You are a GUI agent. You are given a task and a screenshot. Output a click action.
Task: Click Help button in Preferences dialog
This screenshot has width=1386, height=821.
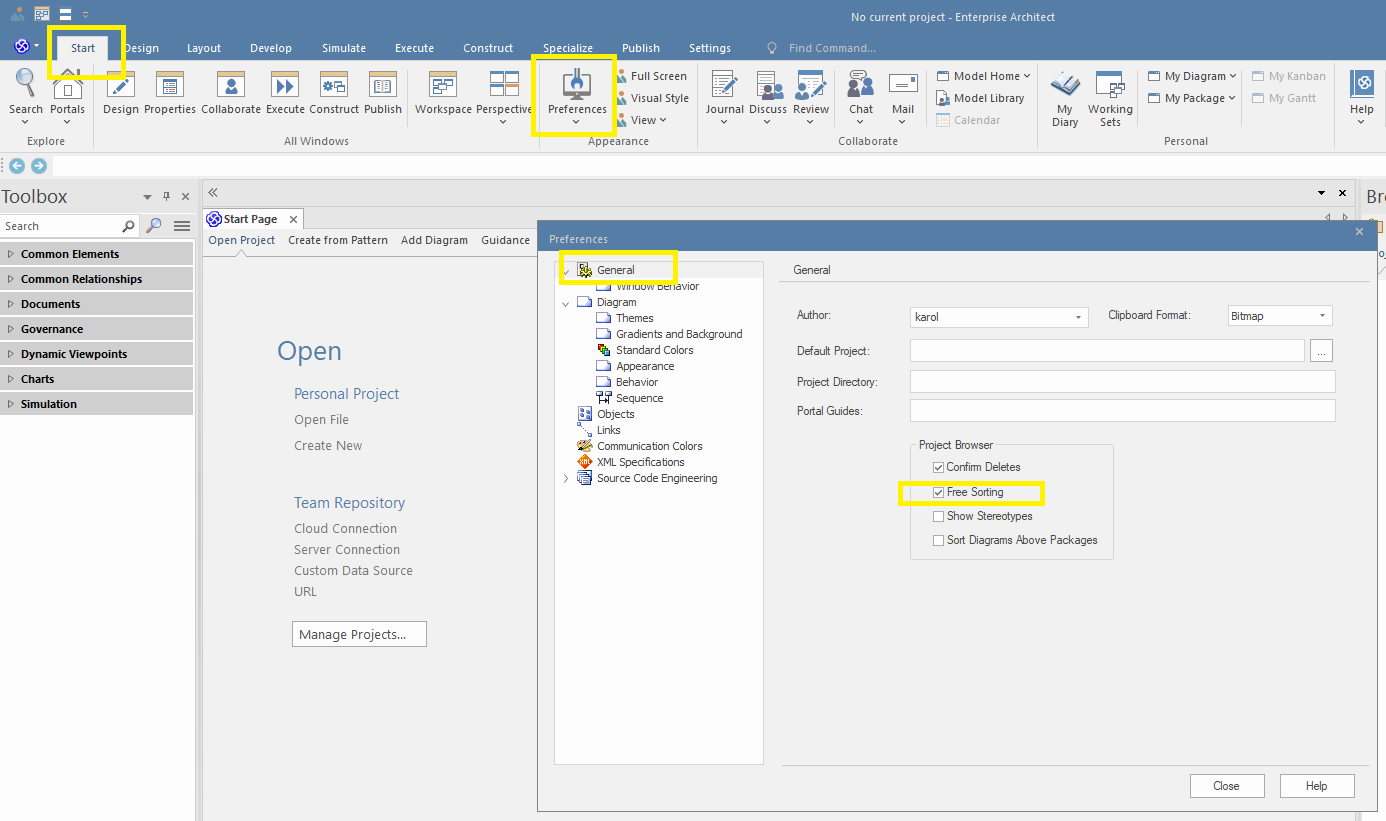point(1317,786)
